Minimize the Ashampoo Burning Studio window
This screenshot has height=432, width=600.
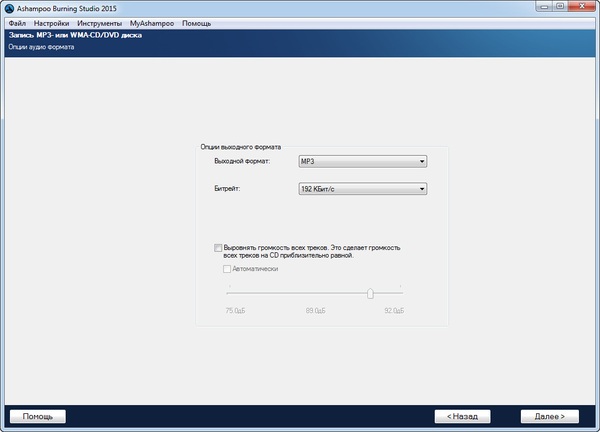(545, 6)
